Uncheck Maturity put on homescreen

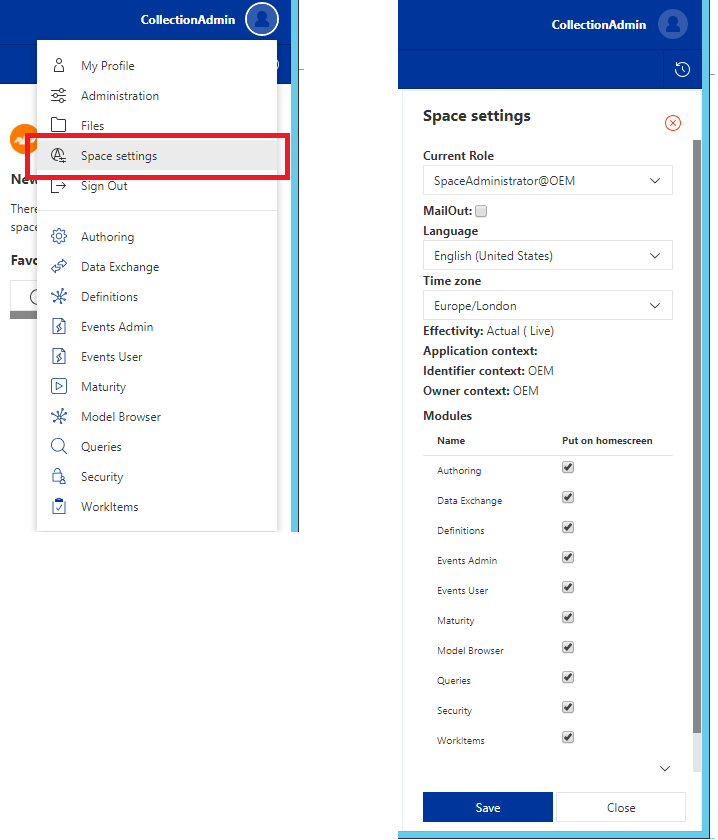click(568, 617)
